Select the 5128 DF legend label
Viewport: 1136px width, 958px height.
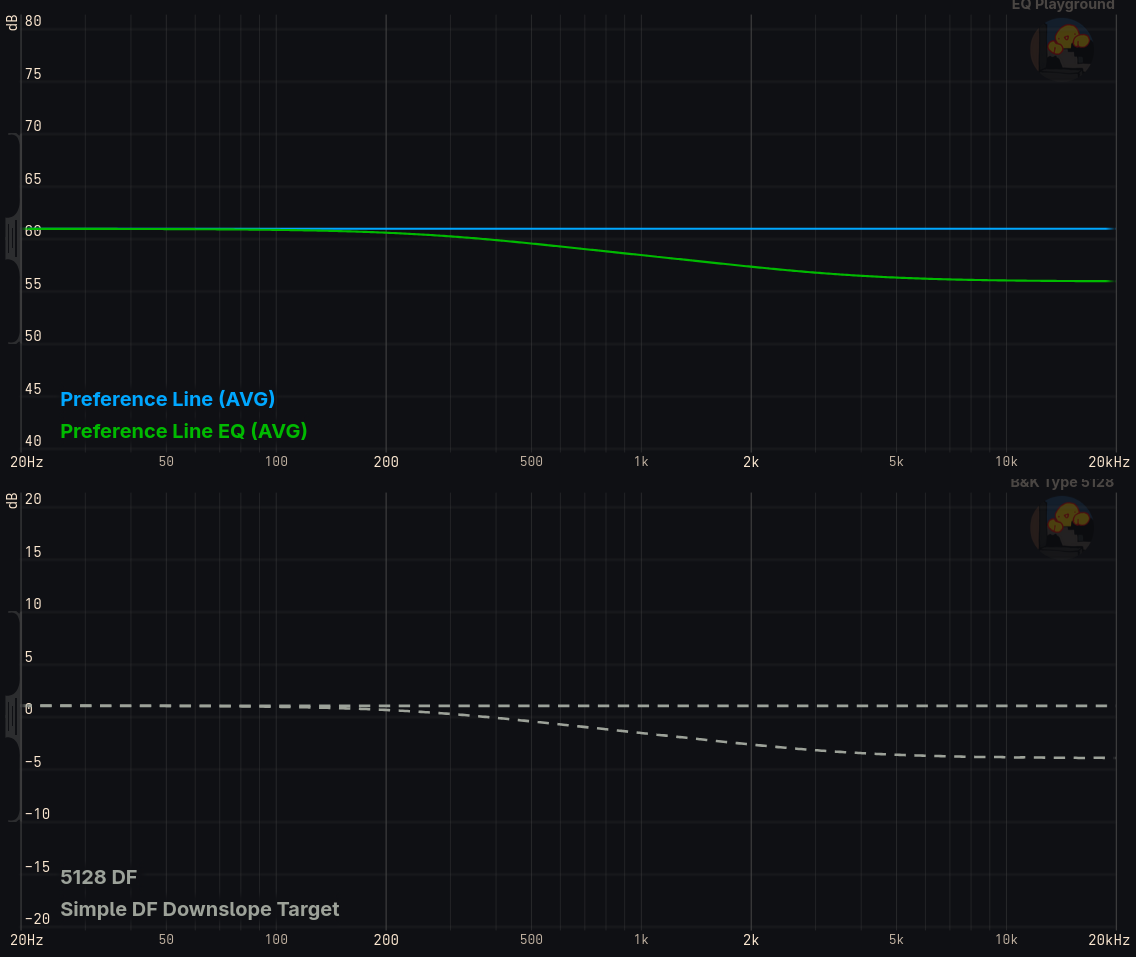pyautogui.click(x=99, y=878)
